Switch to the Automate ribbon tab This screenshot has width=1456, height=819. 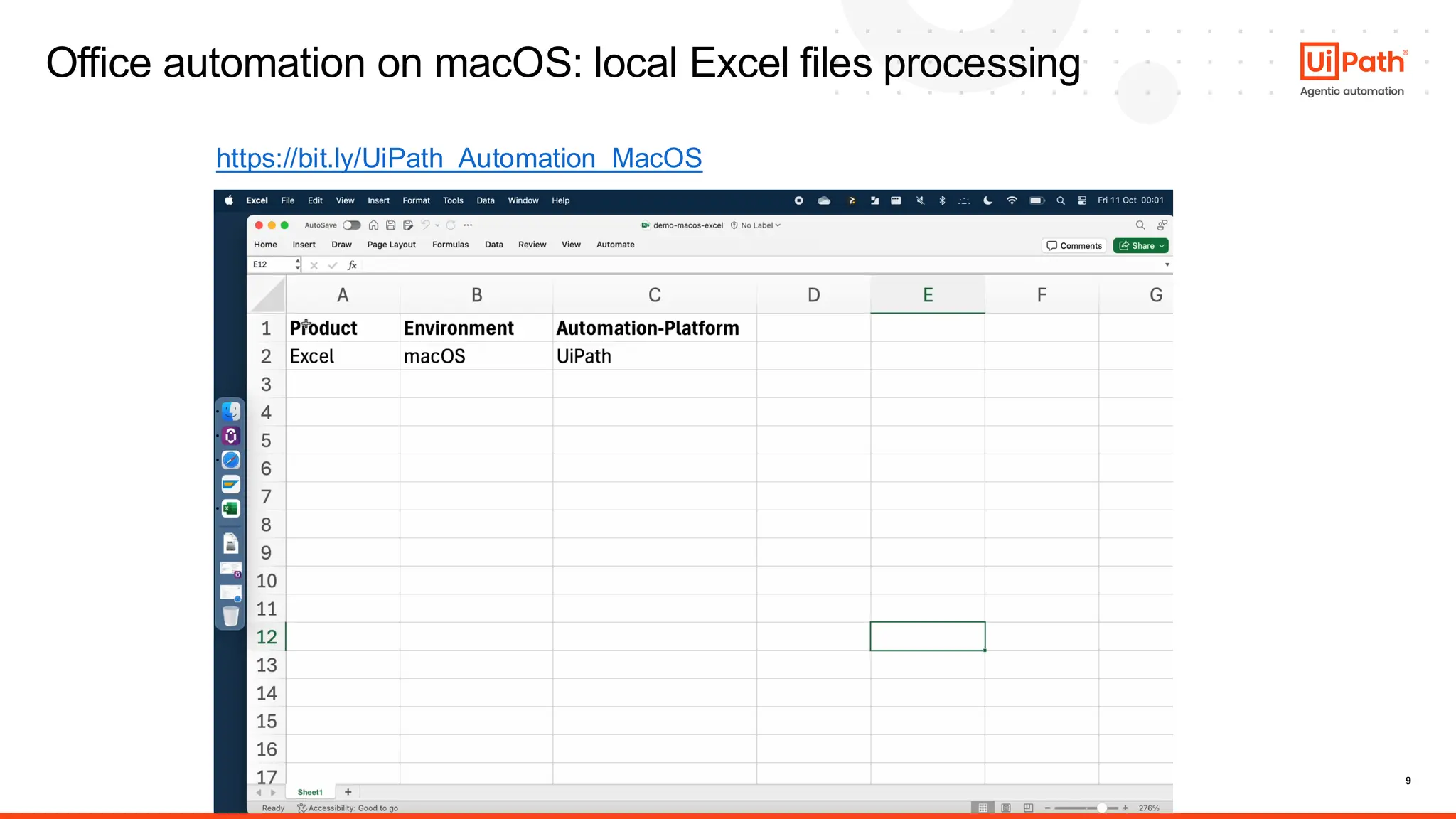pyautogui.click(x=615, y=245)
